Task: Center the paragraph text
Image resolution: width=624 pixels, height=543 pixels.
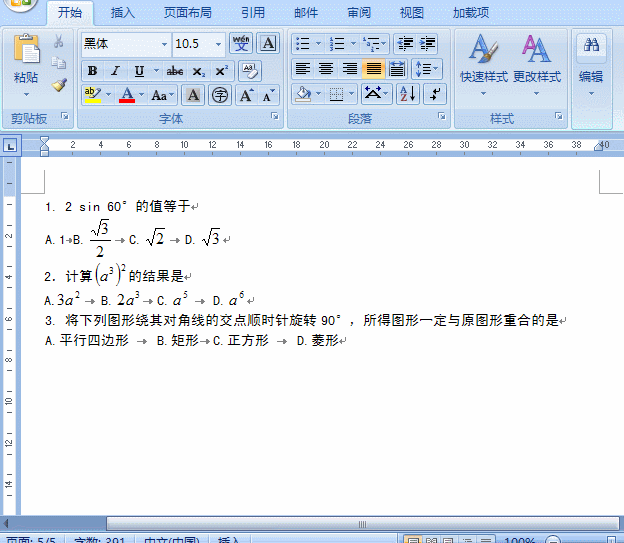Action: pyautogui.click(x=326, y=69)
